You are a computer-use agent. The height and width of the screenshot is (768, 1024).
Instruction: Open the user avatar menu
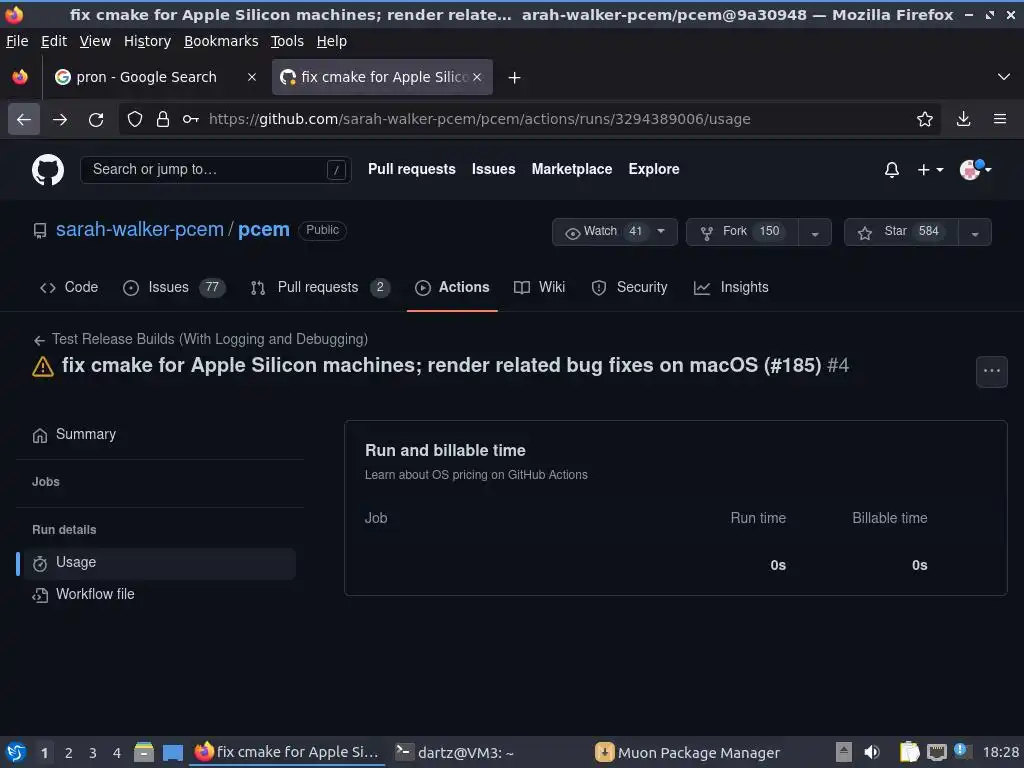975,169
